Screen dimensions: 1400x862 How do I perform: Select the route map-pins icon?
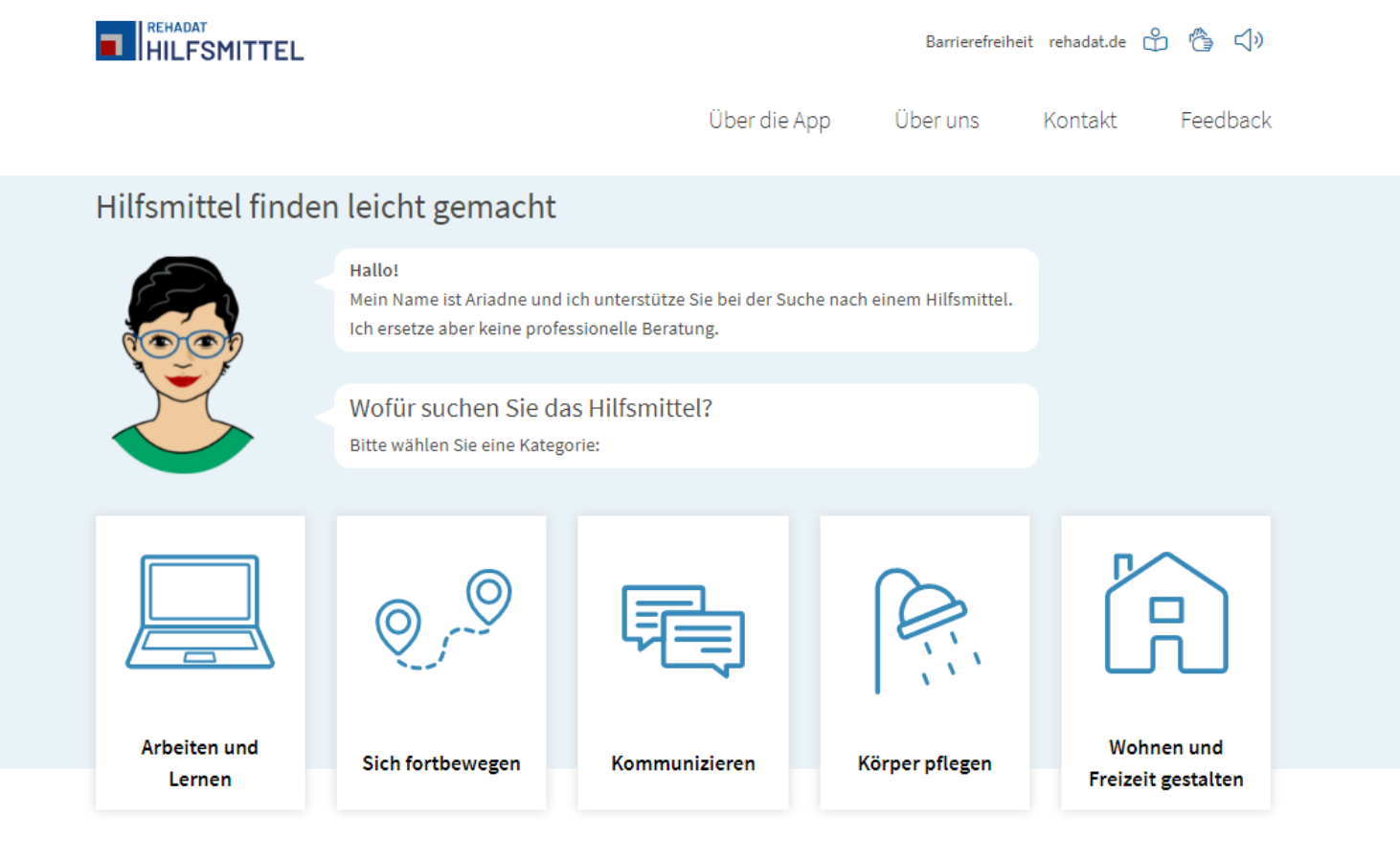[442, 619]
